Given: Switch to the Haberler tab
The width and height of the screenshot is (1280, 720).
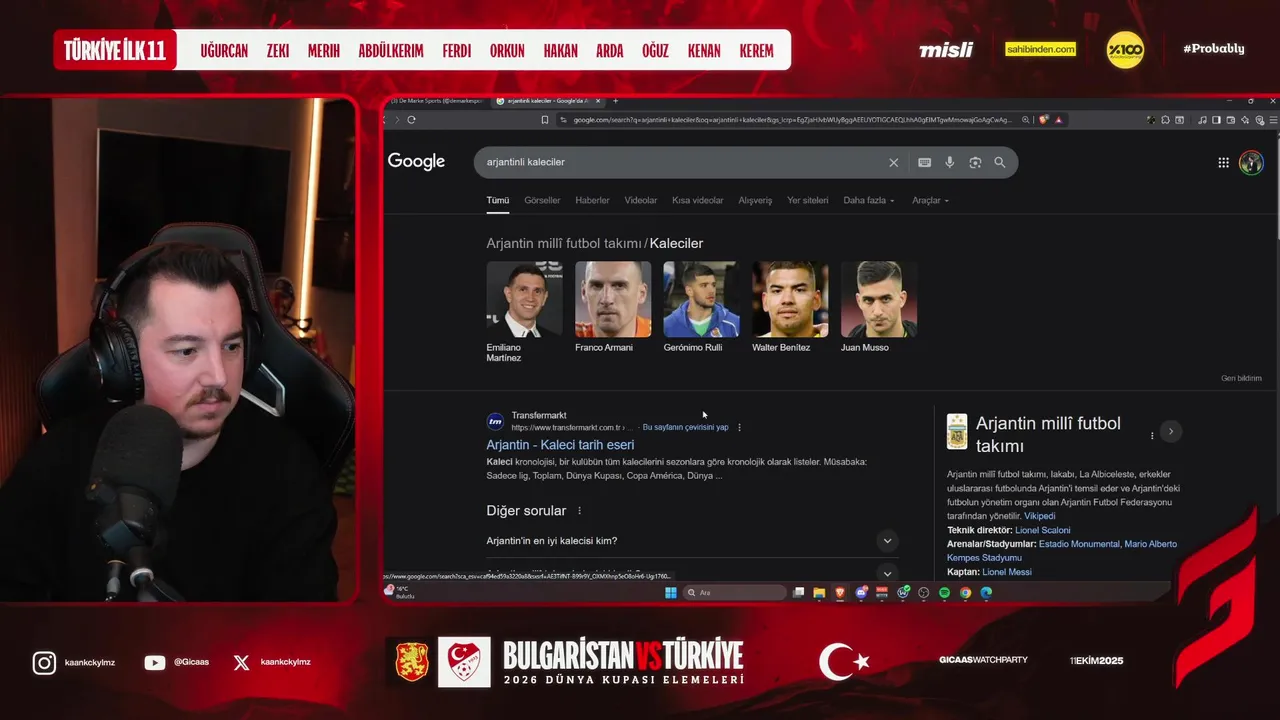Looking at the screenshot, I should pyautogui.click(x=592, y=200).
